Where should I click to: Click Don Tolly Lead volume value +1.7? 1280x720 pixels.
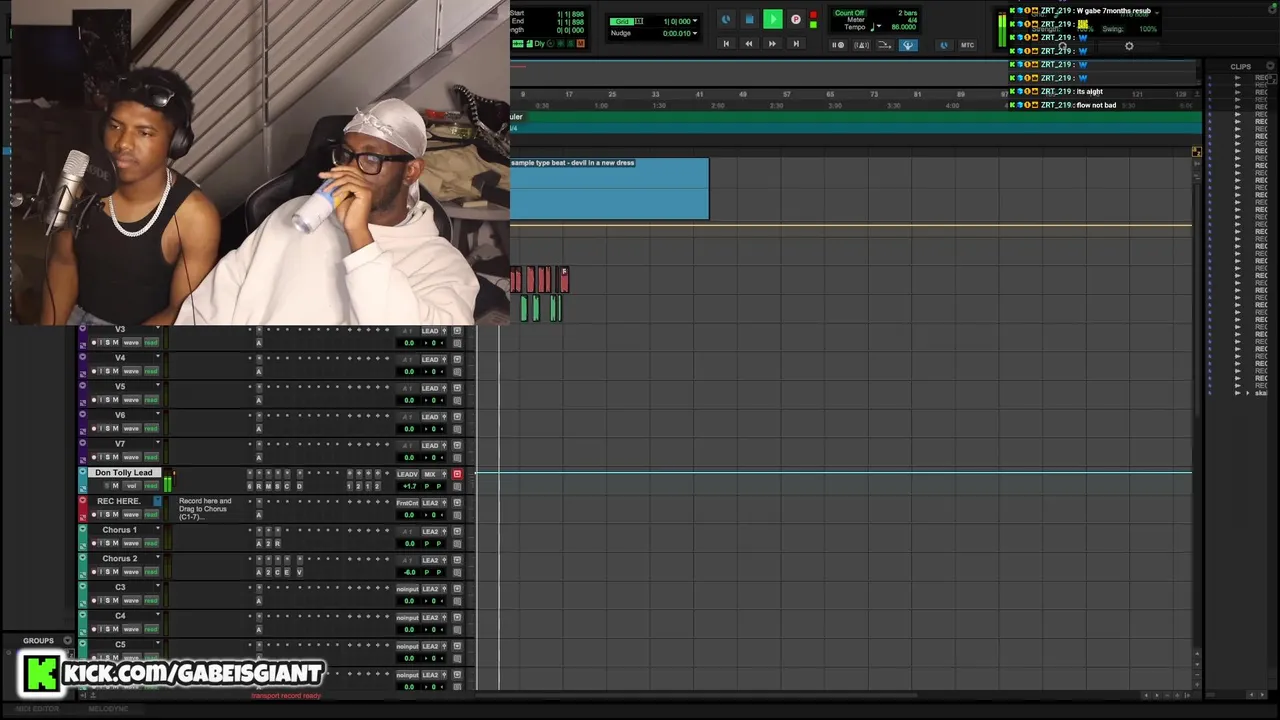409,487
